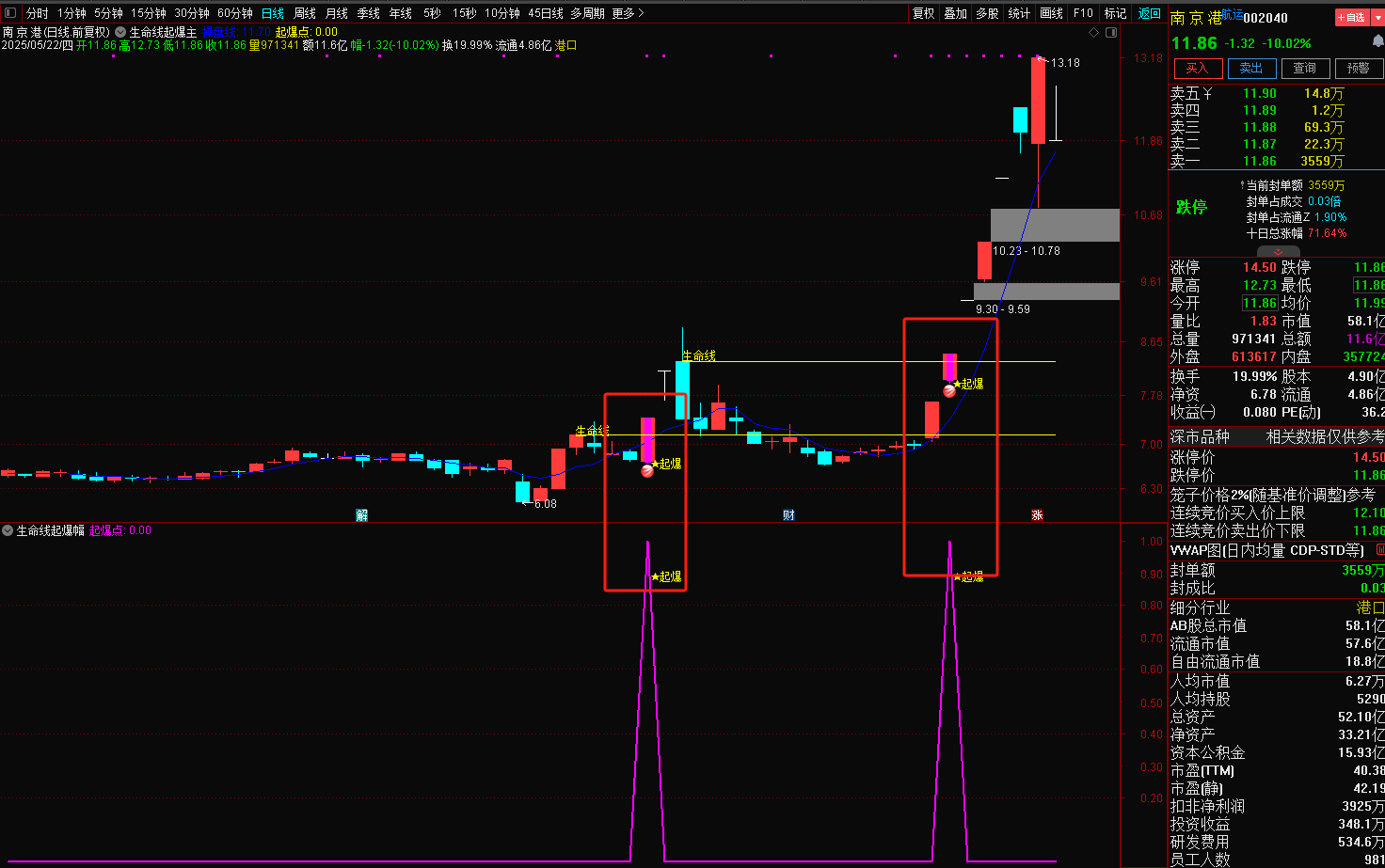Click the 卖一 price 11.86 row

click(1257, 161)
